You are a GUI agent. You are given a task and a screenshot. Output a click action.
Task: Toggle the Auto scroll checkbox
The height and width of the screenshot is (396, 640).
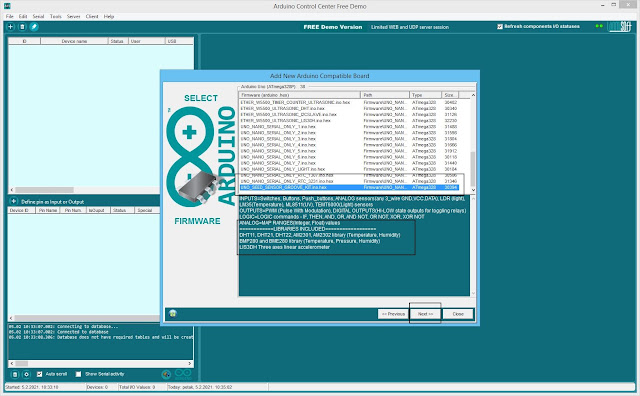click(x=40, y=374)
